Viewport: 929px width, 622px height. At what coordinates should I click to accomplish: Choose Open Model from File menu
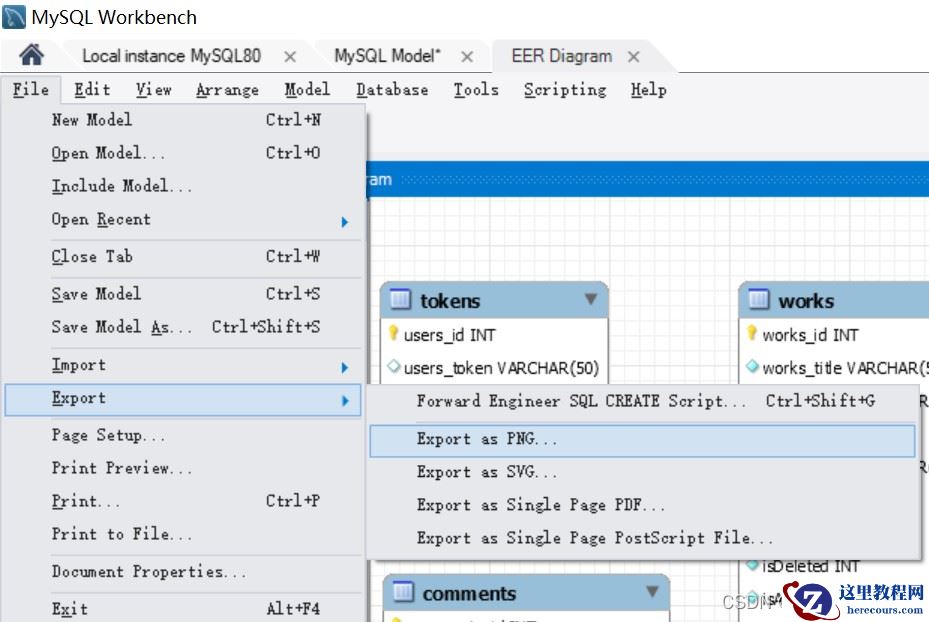tap(183, 153)
